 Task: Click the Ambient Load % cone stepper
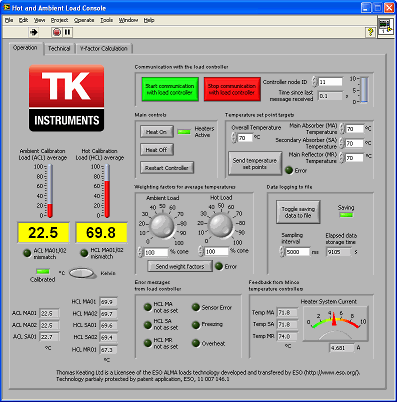click(140, 252)
